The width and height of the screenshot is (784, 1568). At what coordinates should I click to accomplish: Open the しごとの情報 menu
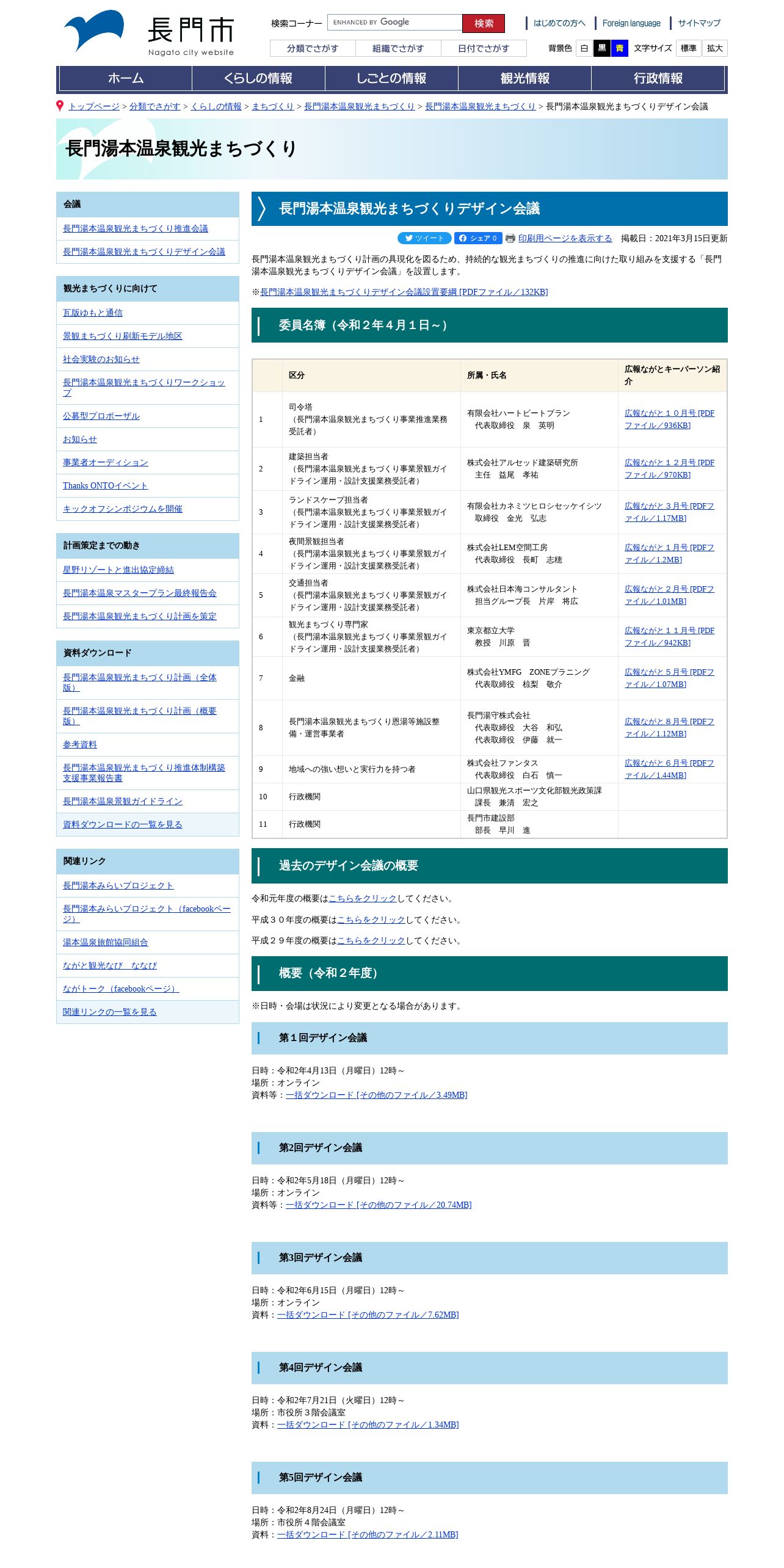pyautogui.click(x=391, y=78)
